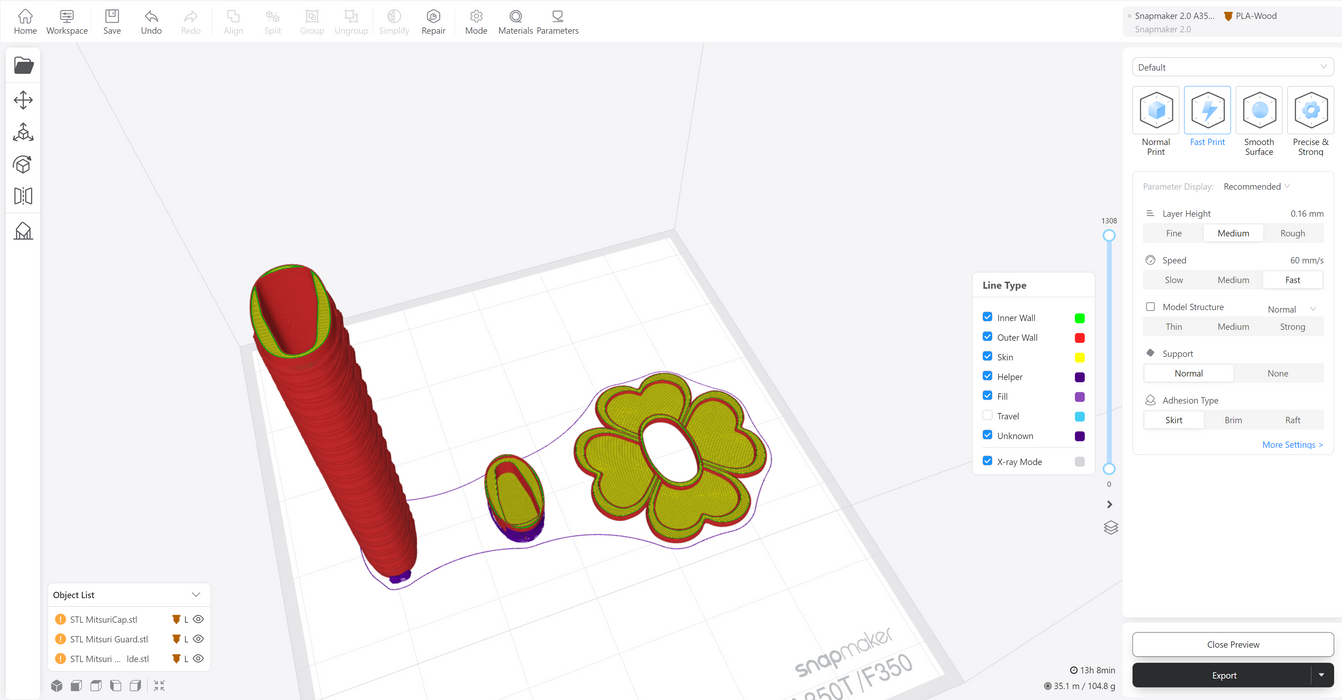Choose the Precise & Strong preset icon
Screen dimensions: 1342x700
pos(1310,111)
